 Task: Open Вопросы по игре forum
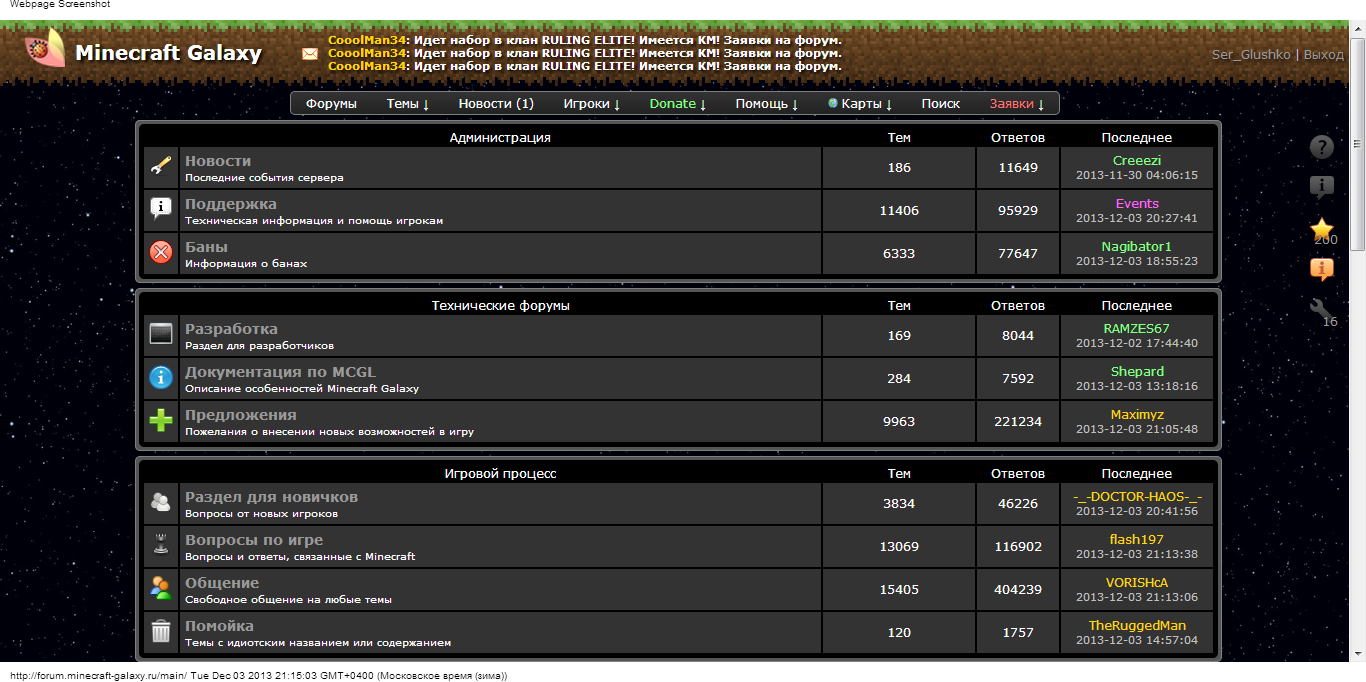pos(254,540)
